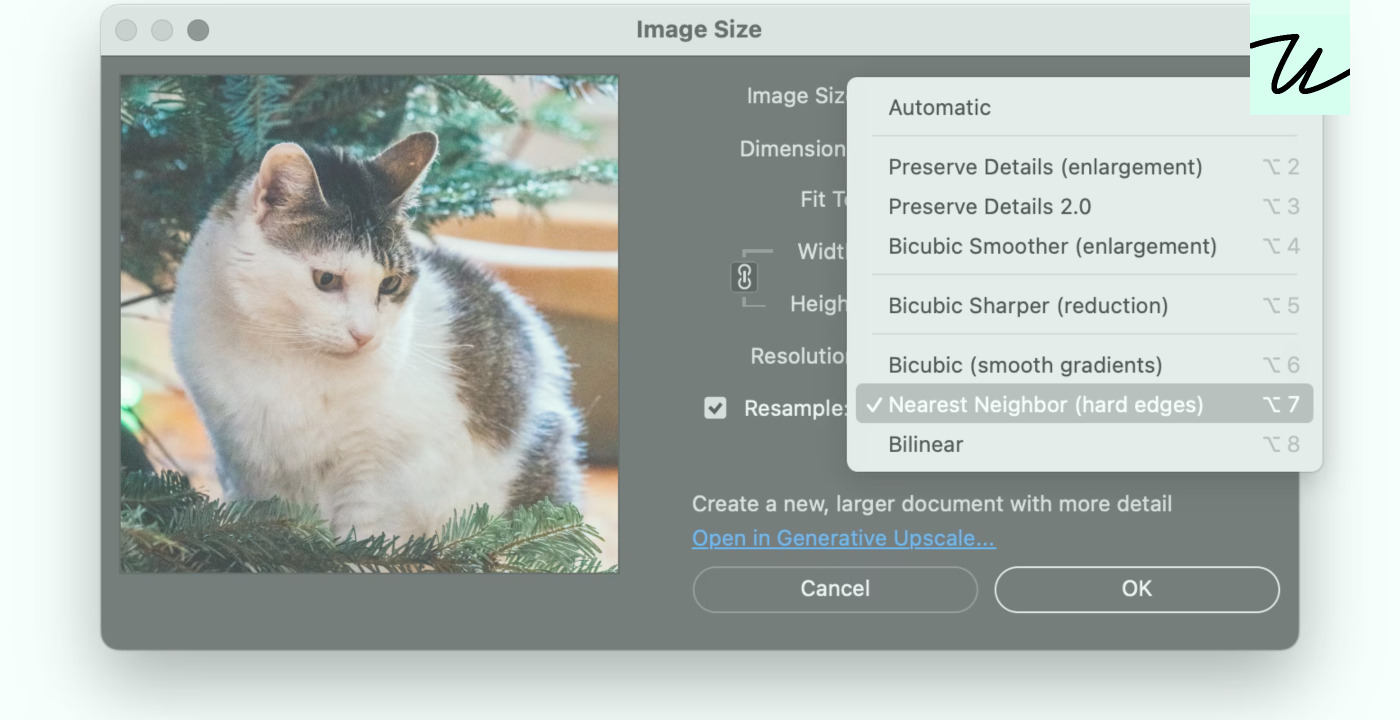This screenshot has width=1400, height=720.
Task: Open the Generative Upscale link
Action: point(843,538)
